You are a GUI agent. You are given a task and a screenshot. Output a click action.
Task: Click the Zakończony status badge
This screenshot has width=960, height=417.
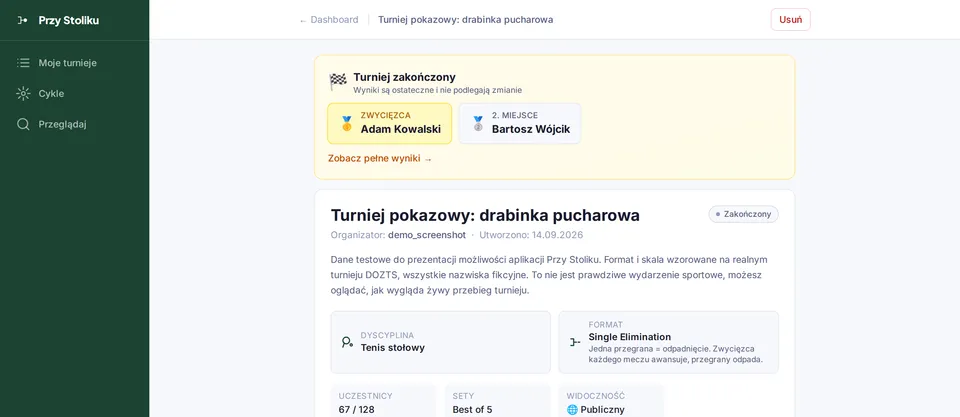[743, 214]
